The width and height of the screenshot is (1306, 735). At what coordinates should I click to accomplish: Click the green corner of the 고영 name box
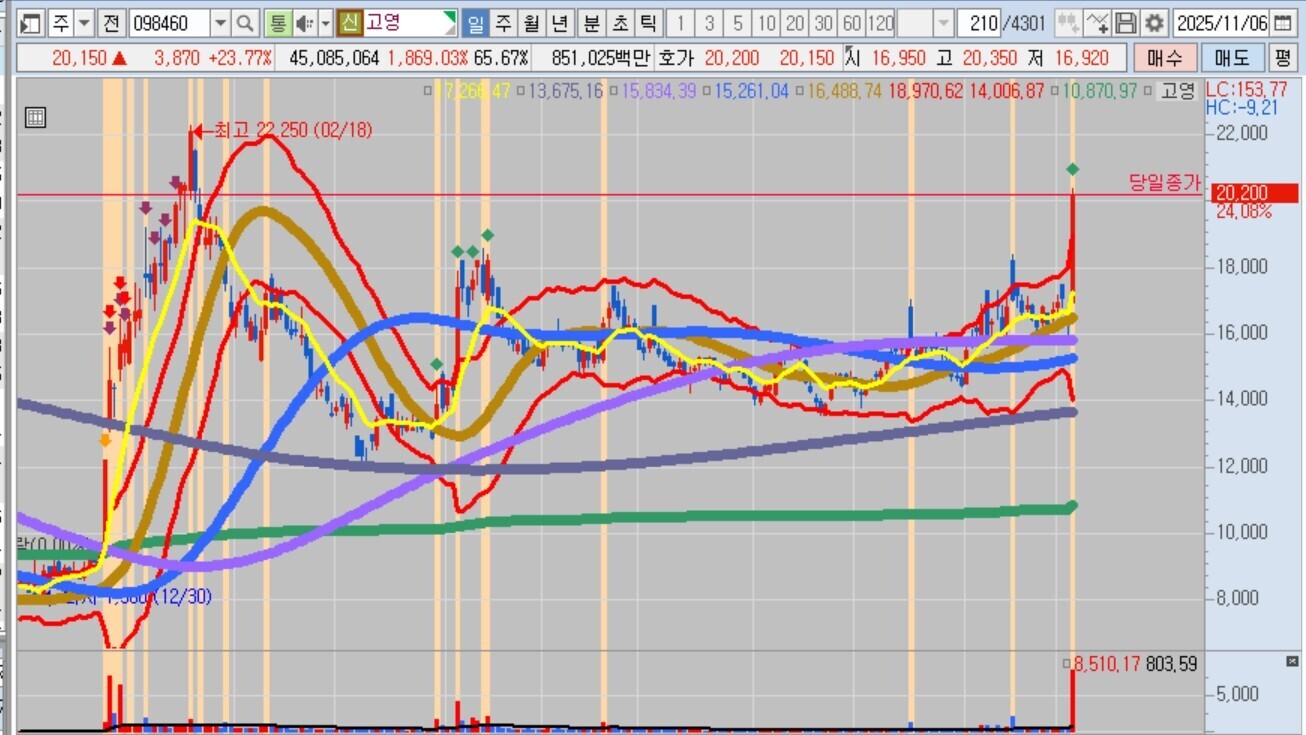(x=451, y=17)
